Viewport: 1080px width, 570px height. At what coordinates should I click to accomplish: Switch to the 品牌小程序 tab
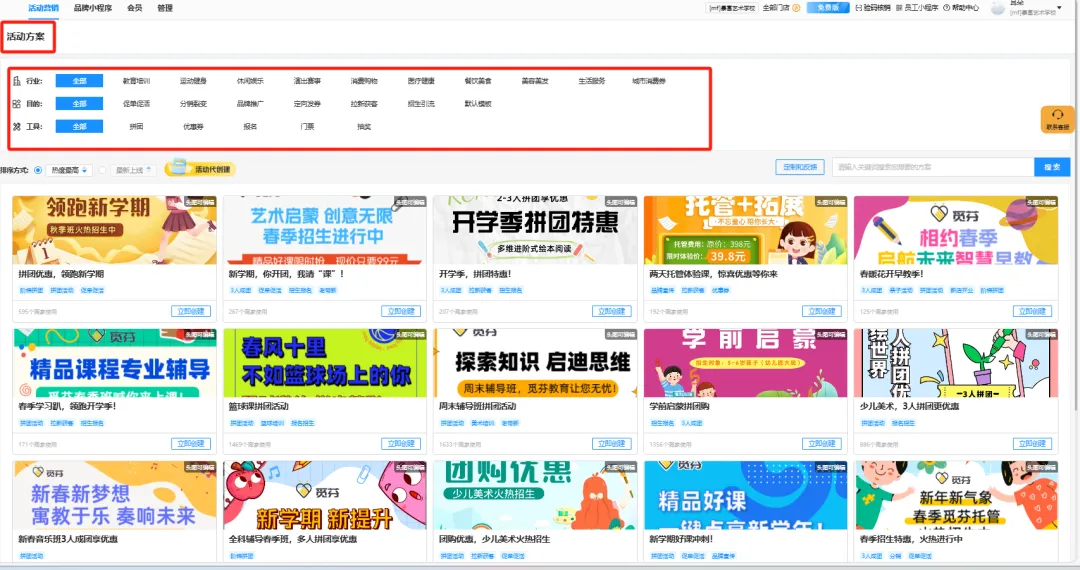click(93, 8)
